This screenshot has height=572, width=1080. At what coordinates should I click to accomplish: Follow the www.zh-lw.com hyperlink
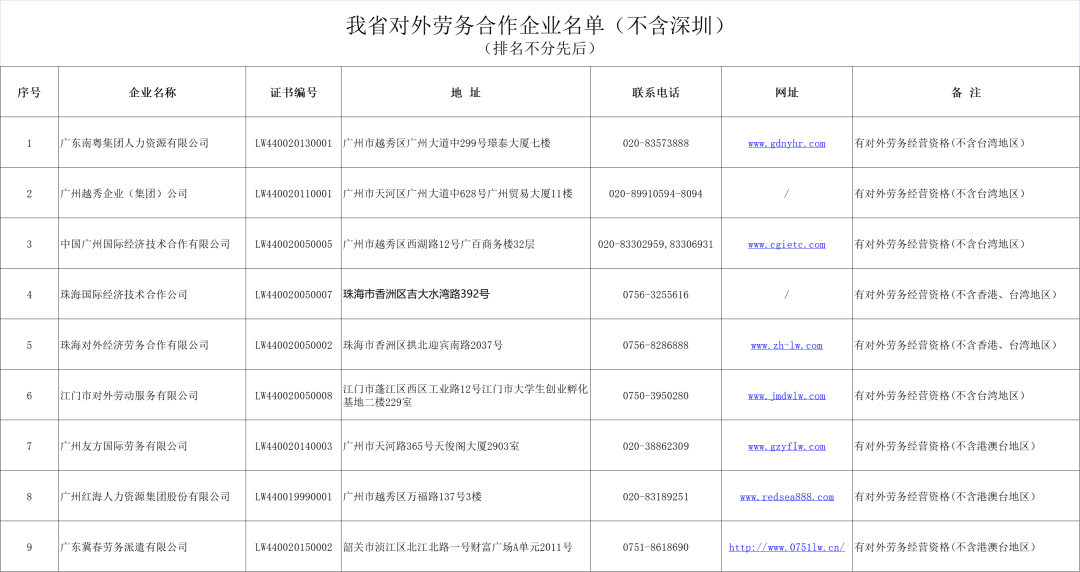[786, 345]
